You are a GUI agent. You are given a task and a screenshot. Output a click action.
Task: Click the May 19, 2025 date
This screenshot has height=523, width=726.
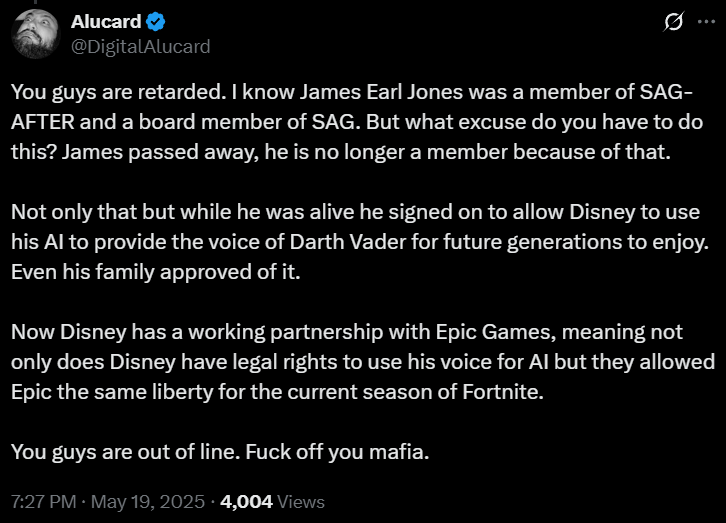coord(149,501)
